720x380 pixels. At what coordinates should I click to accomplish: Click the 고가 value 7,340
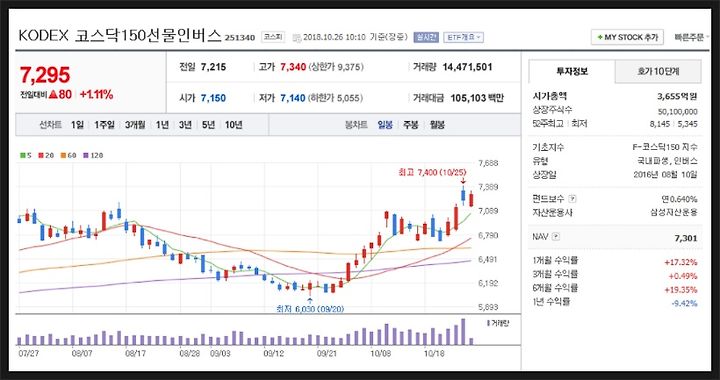(293, 67)
